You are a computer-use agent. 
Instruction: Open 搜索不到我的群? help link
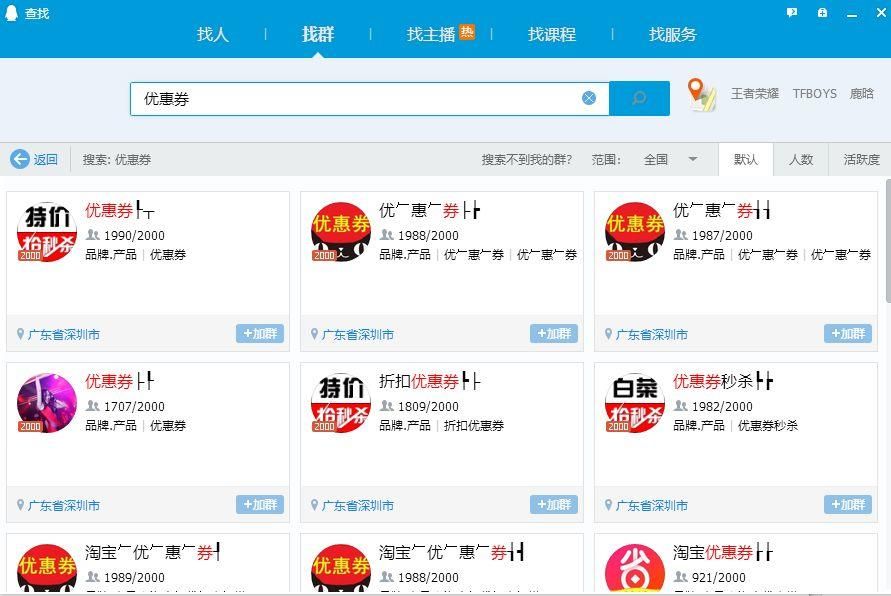(526, 160)
